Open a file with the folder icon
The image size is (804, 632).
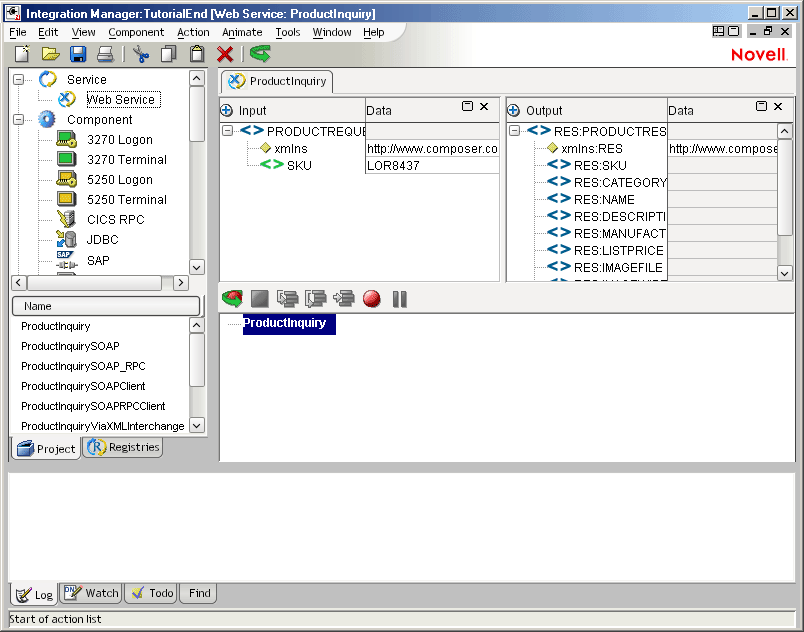[x=50, y=54]
